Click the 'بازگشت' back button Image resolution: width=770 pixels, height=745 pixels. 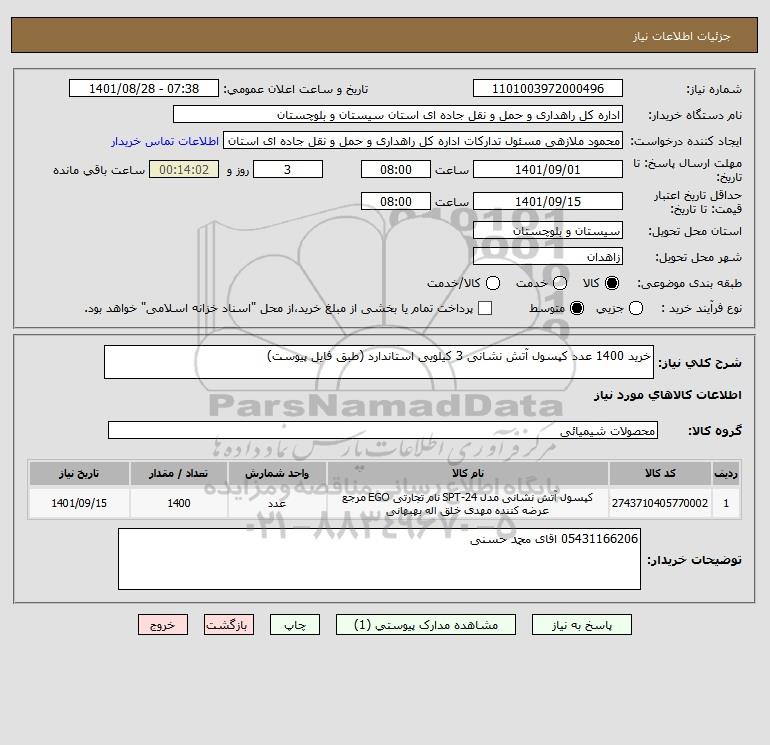(x=229, y=625)
